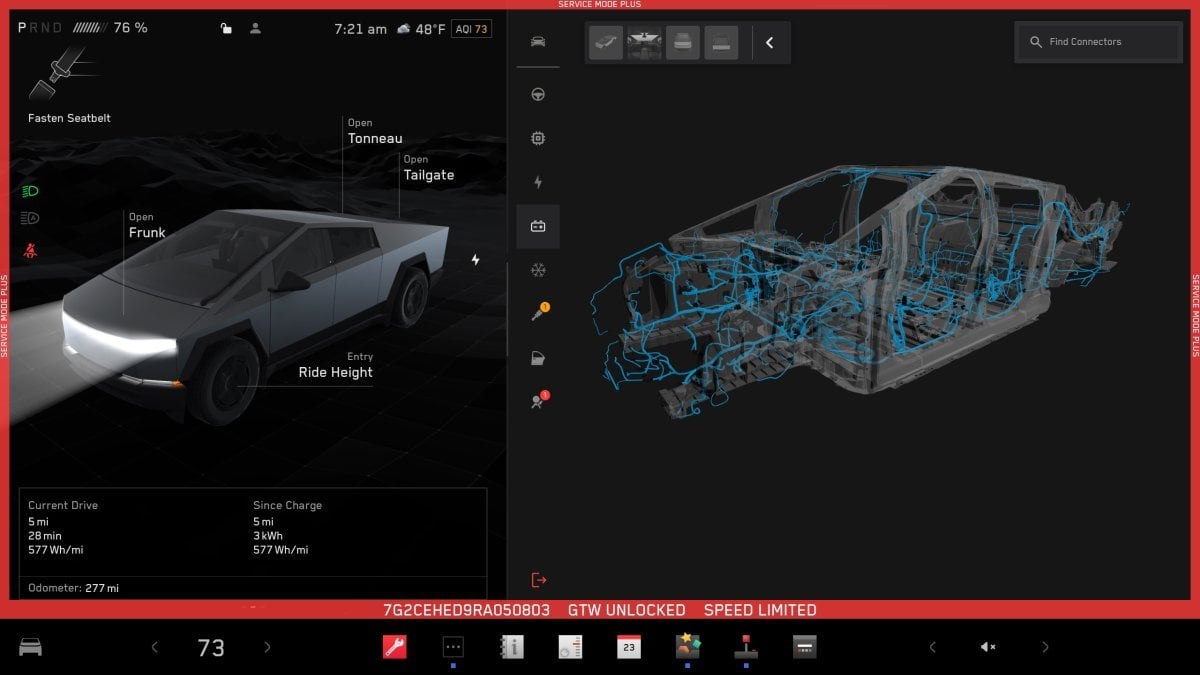Open the door closures icon in sidebar
Image resolution: width=1200 pixels, height=675 pixels.
click(x=538, y=358)
